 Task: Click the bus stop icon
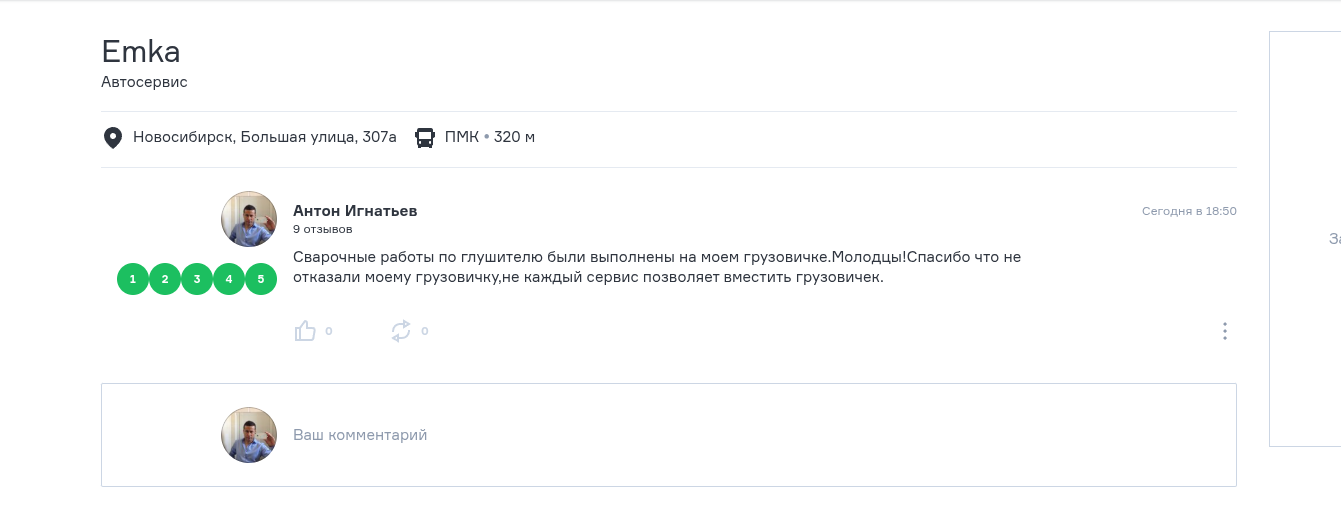tap(425, 137)
